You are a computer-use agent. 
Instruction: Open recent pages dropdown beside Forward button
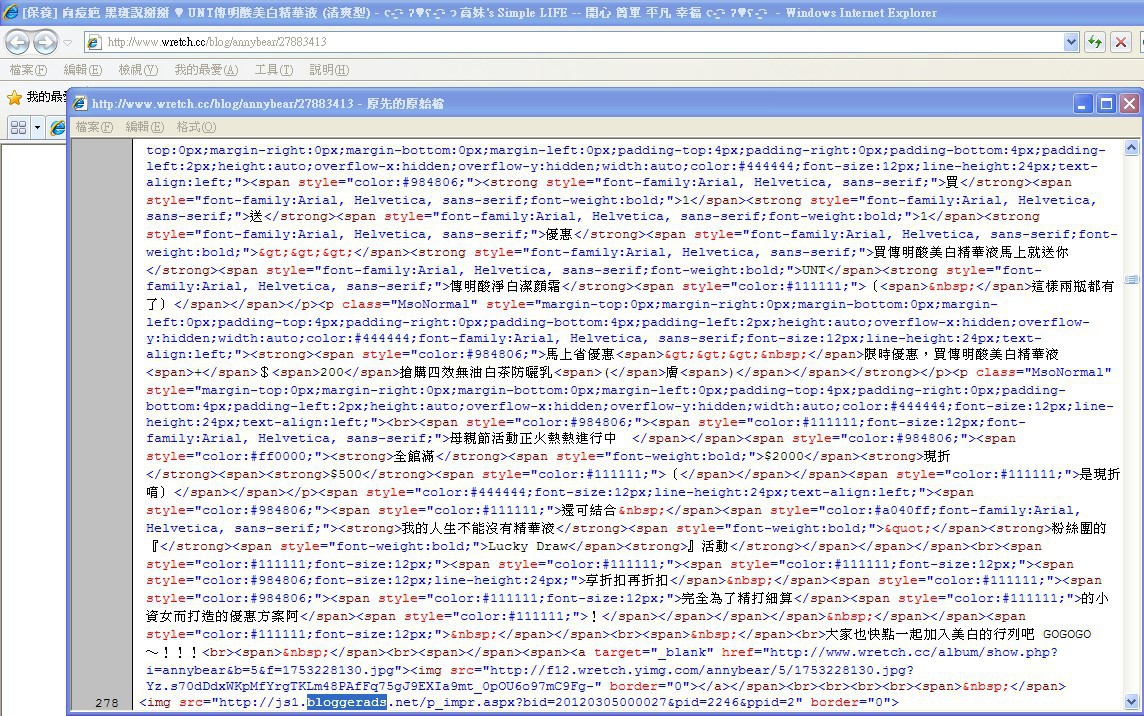click(x=68, y=42)
